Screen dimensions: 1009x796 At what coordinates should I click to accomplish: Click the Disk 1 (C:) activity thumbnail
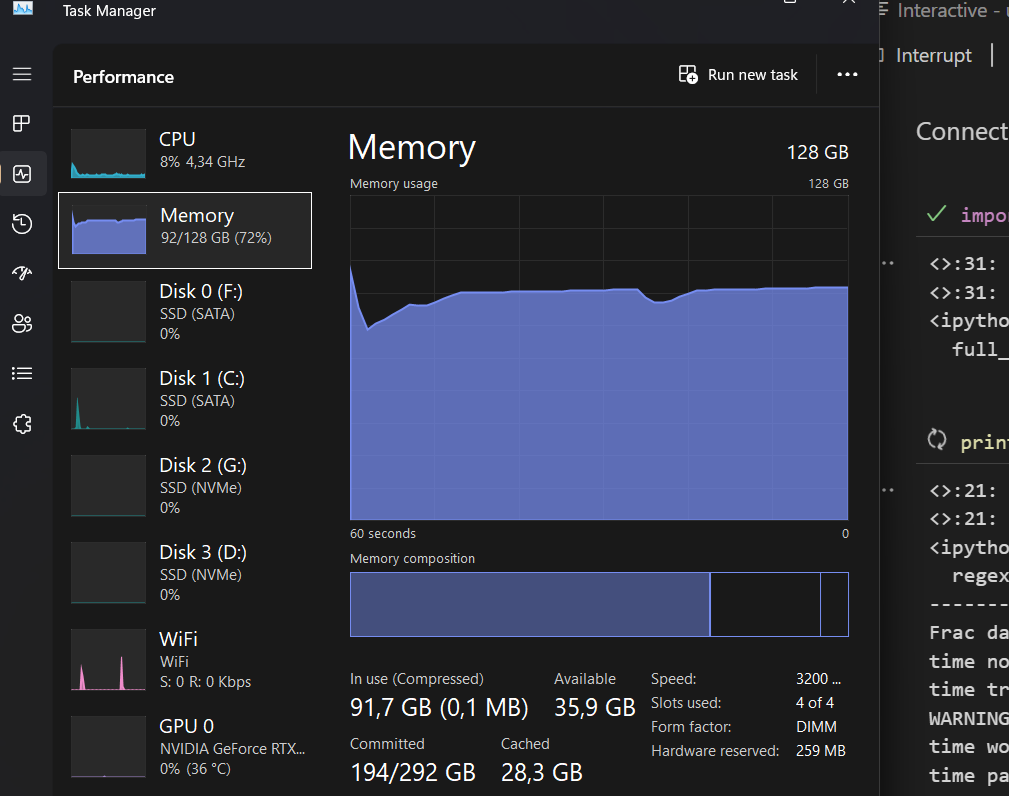(108, 399)
